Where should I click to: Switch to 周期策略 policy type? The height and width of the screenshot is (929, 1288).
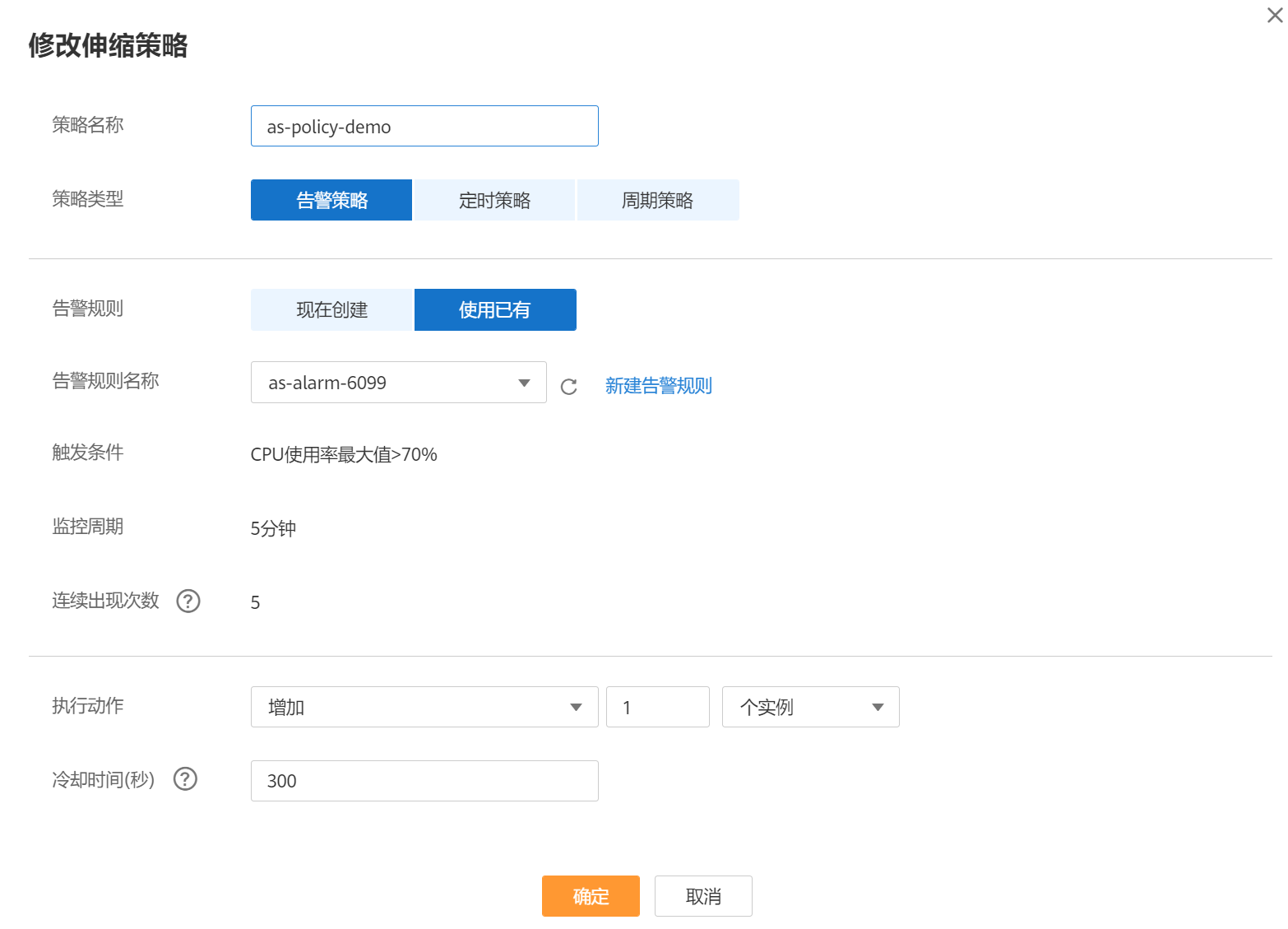coord(657,201)
